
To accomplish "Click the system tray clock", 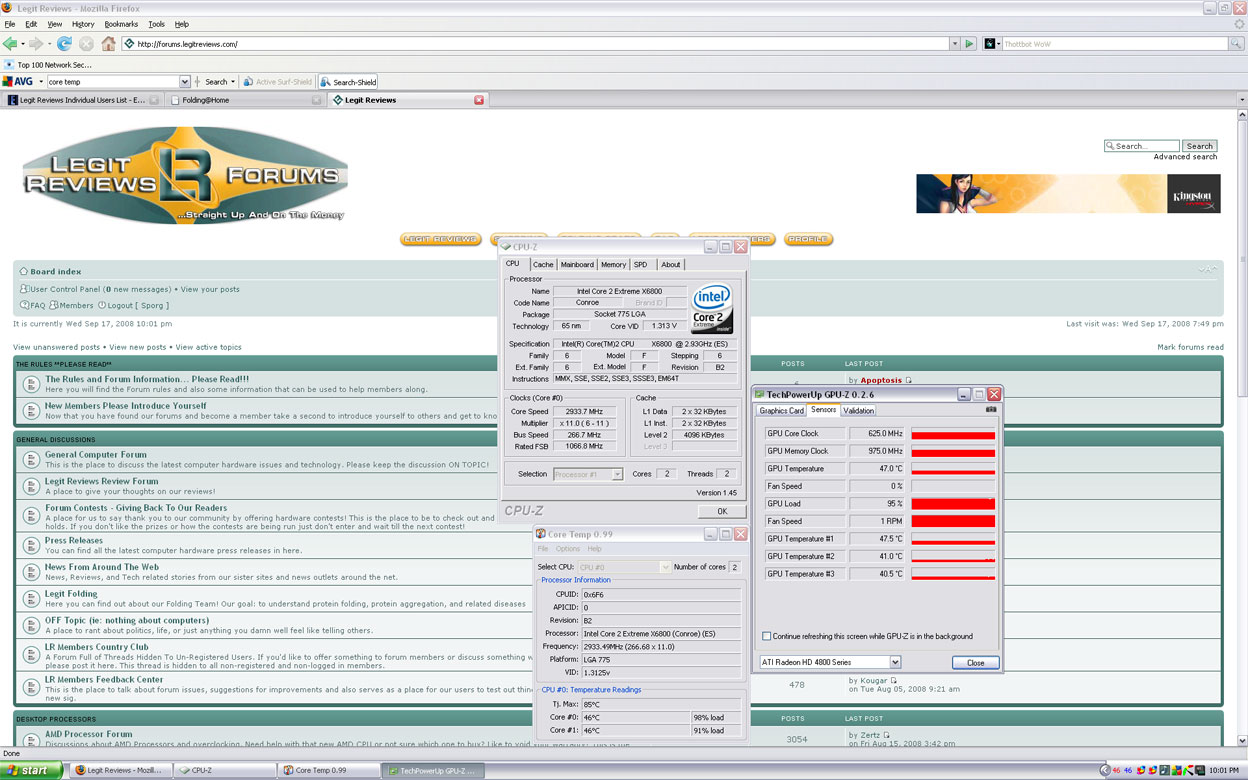I will (1225, 771).
